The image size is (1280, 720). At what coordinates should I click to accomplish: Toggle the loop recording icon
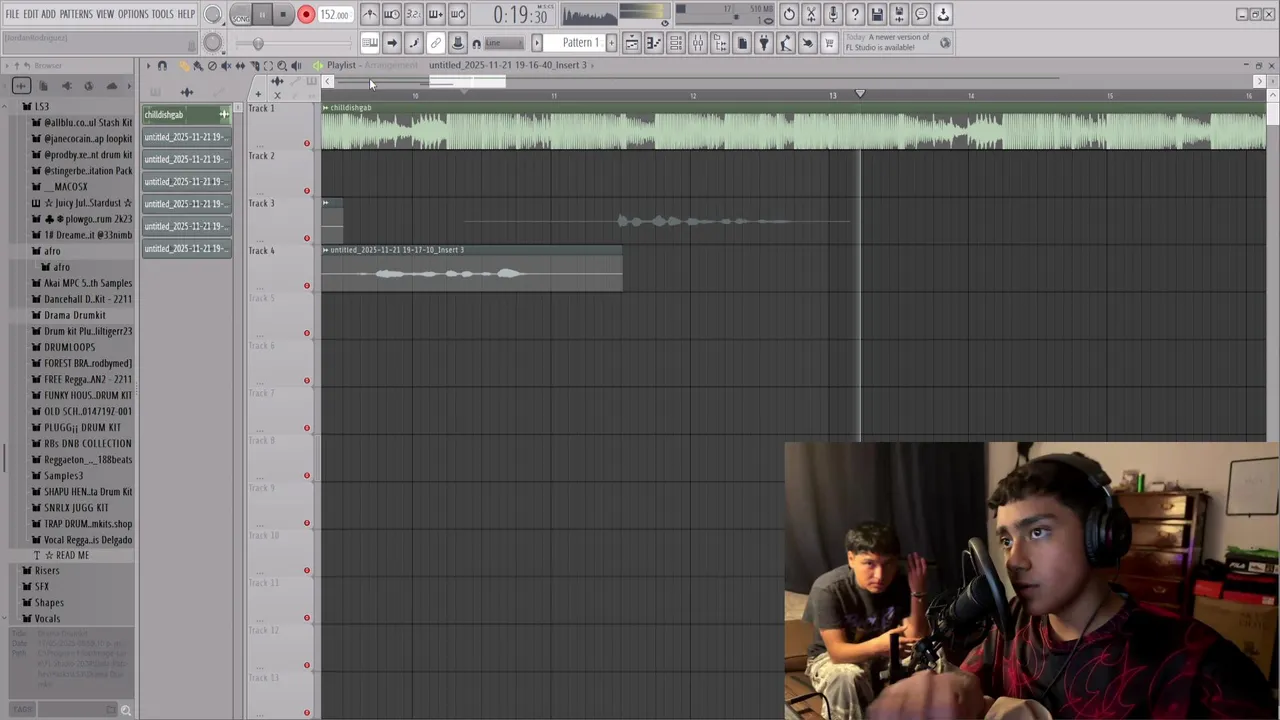(x=458, y=15)
